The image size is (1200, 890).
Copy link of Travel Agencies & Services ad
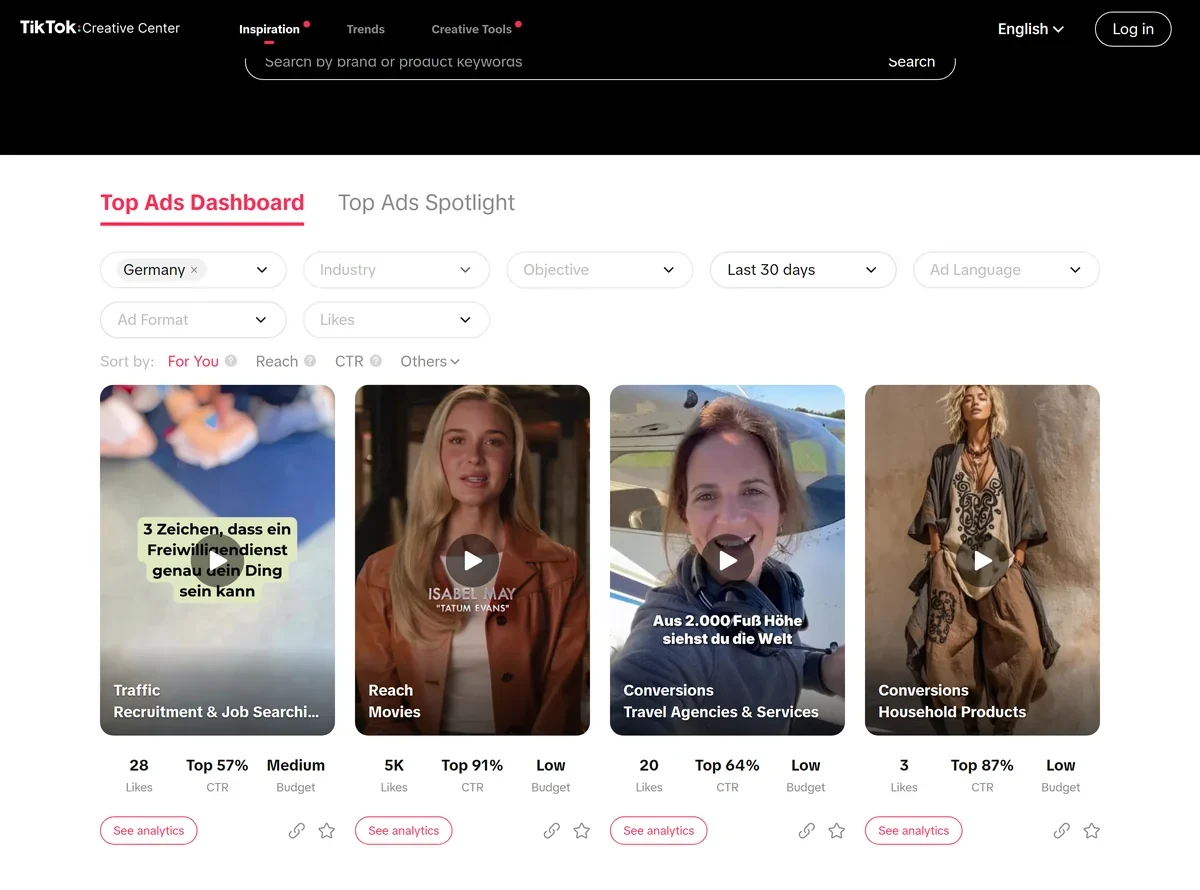(807, 831)
